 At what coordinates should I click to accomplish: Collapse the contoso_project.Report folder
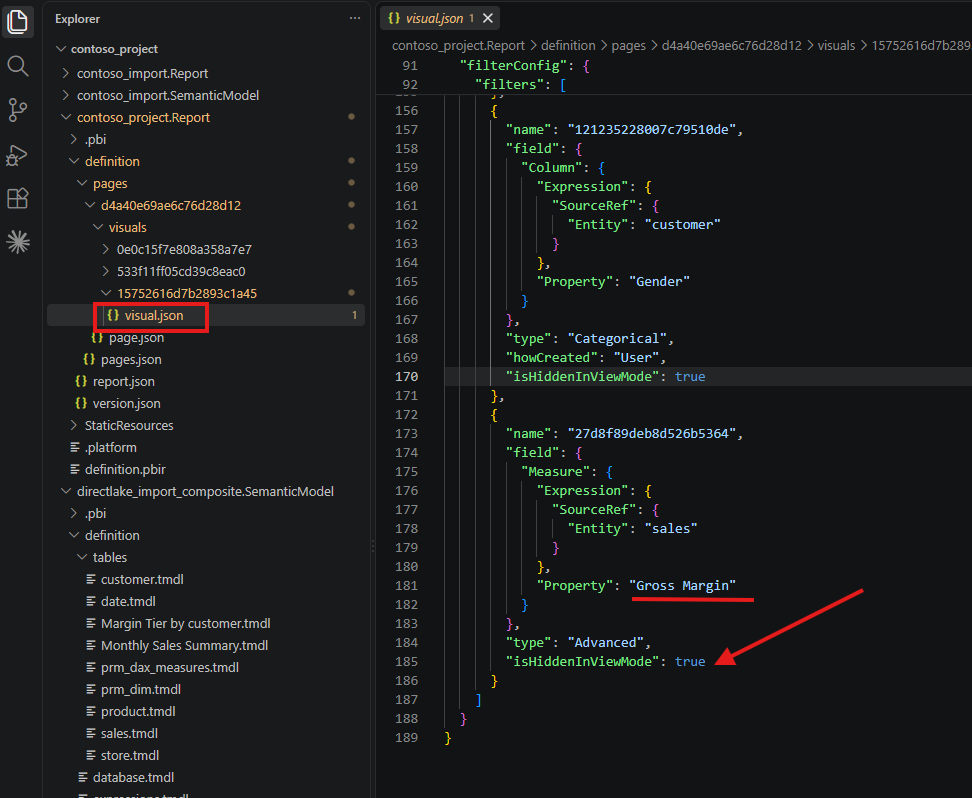point(143,117)
